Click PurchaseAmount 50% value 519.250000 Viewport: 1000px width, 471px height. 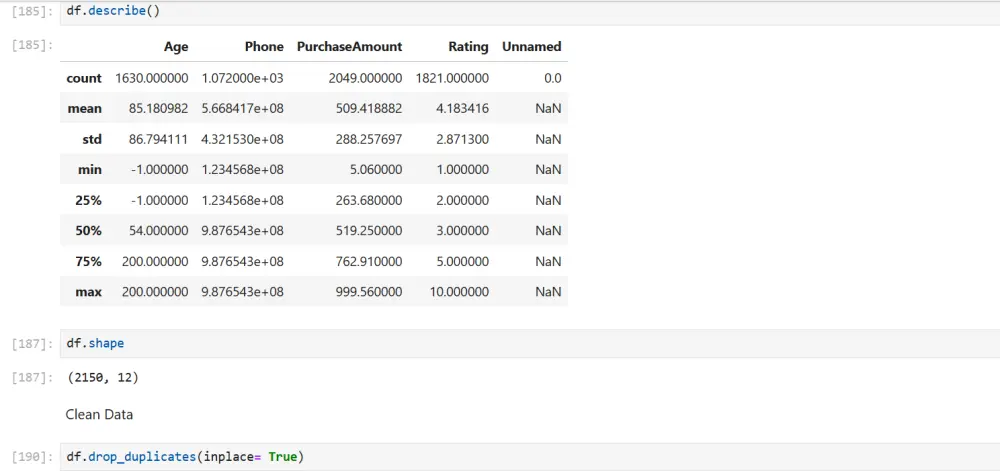(369, 231)
